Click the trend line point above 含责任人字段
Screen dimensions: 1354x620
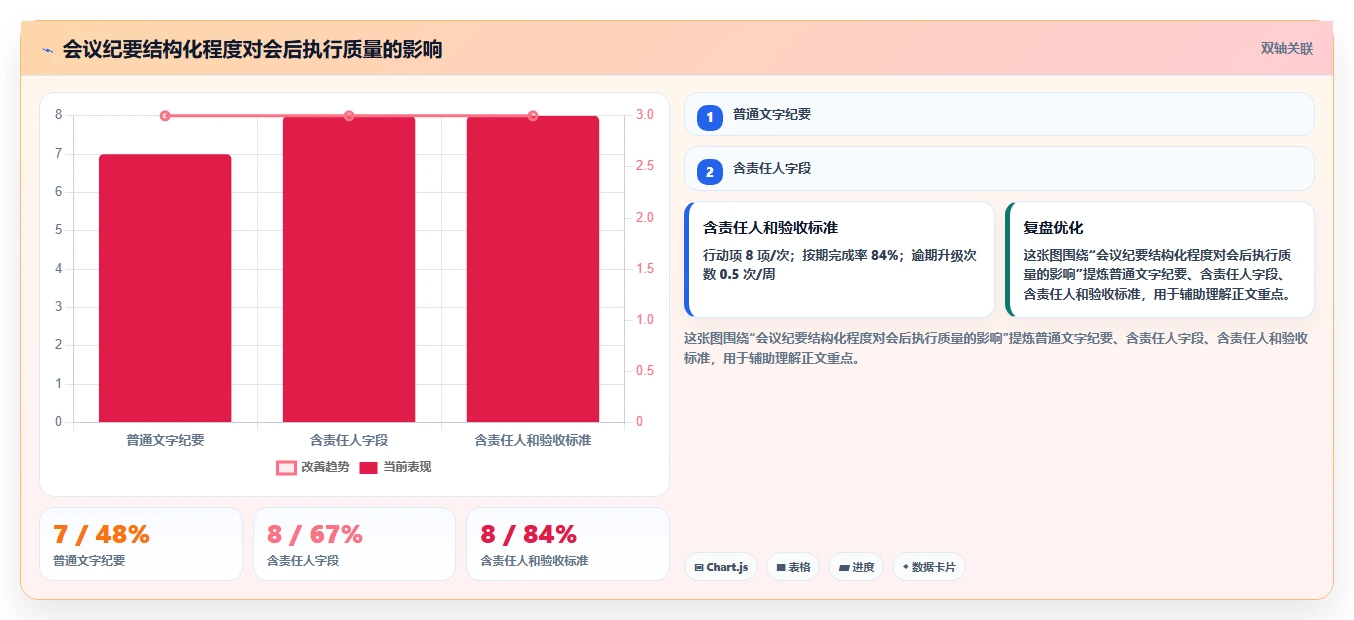coord(349,116)
